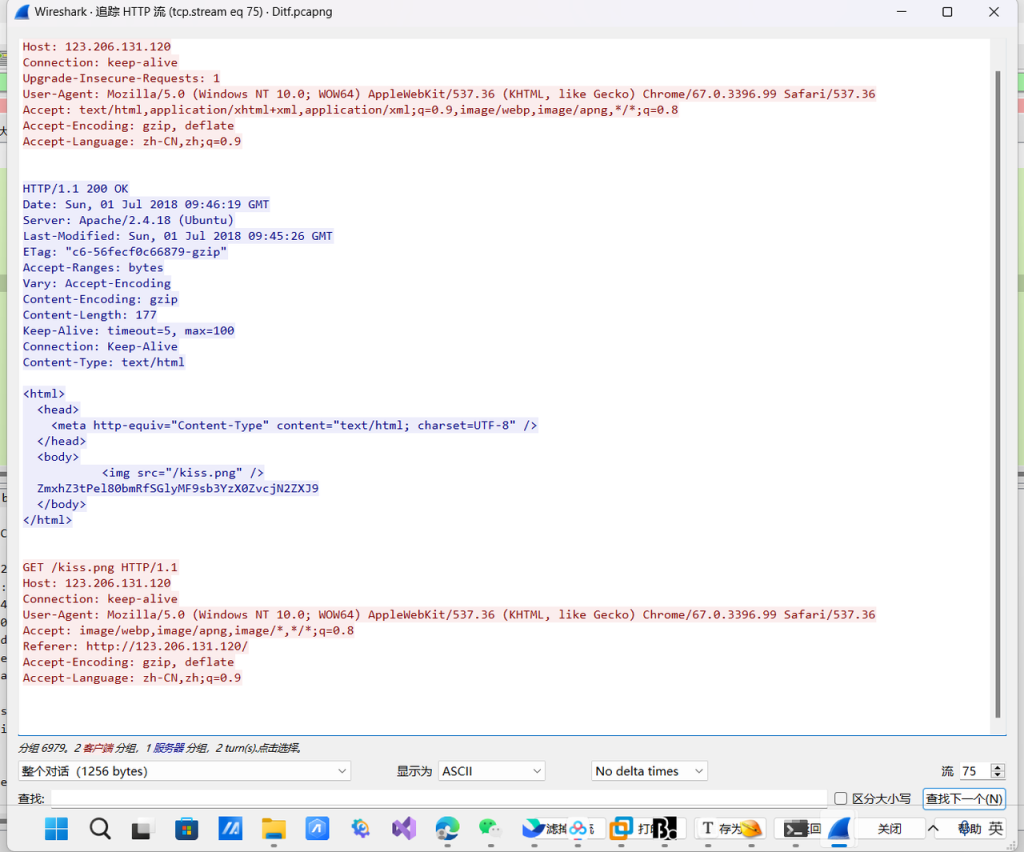Enable the 区分大小写 case-sensitive checkbox
The height and width of the screenshot is (852, 1024).
841,799
